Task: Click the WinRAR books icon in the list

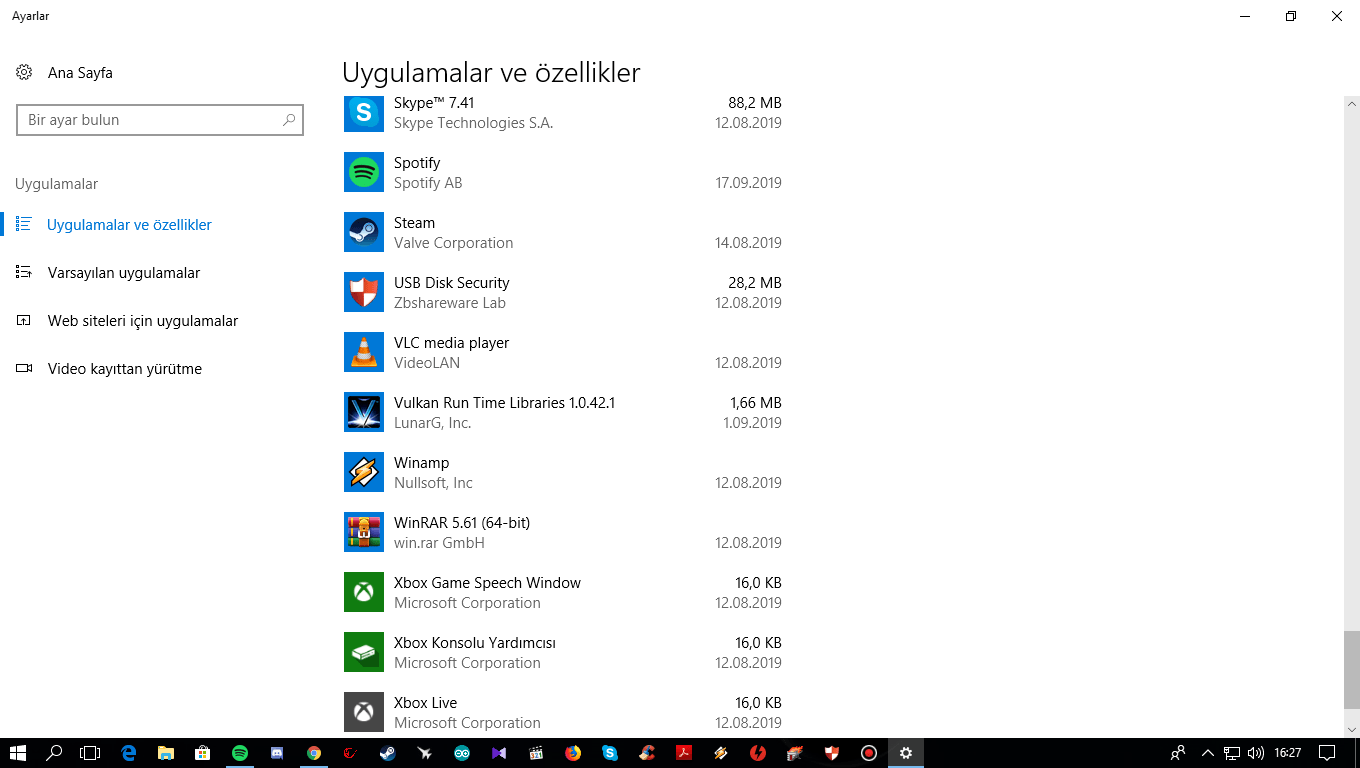Action: (x=364, y=532)
